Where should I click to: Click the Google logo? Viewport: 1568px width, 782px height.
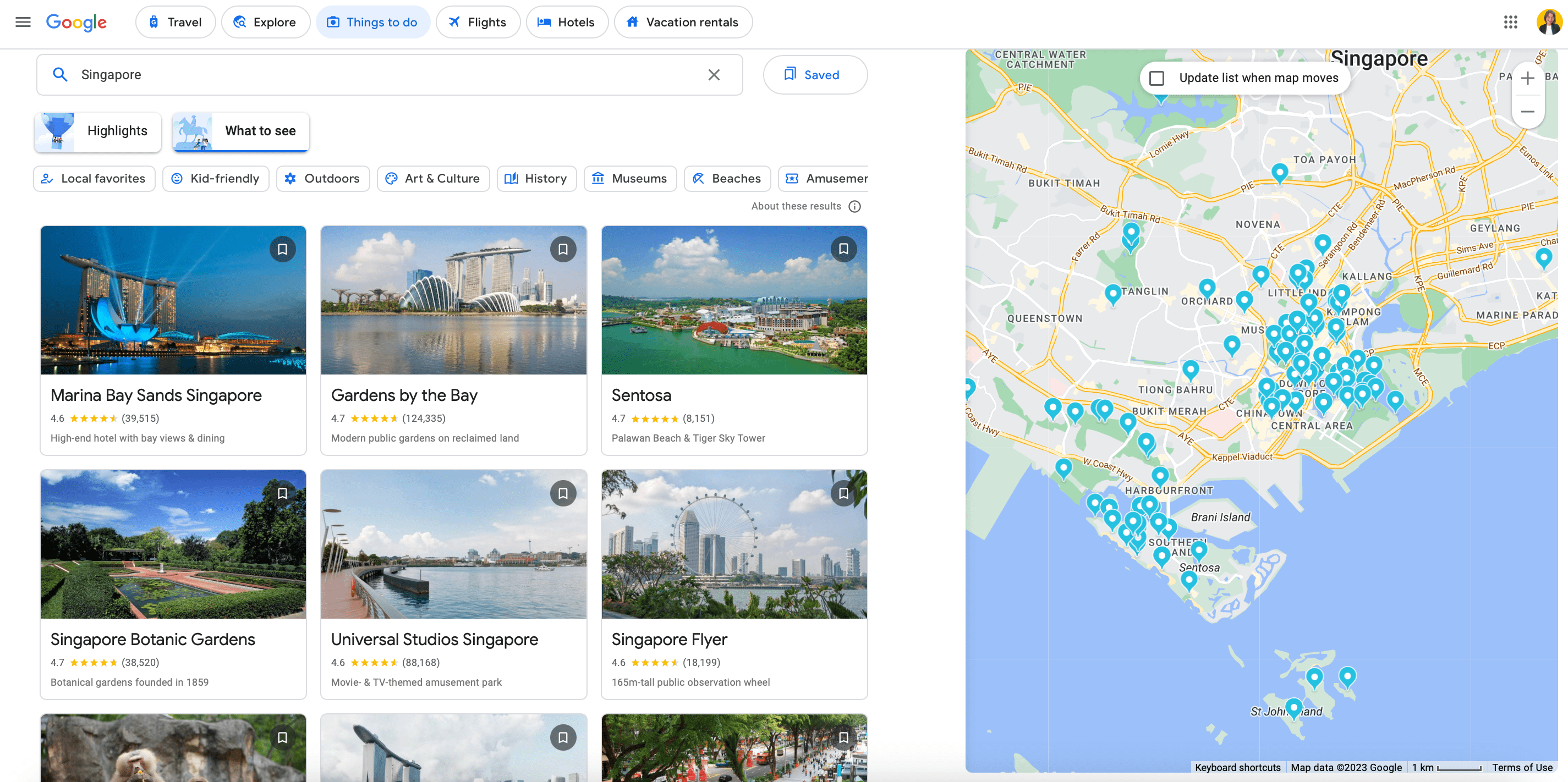(x=76, y=23)
